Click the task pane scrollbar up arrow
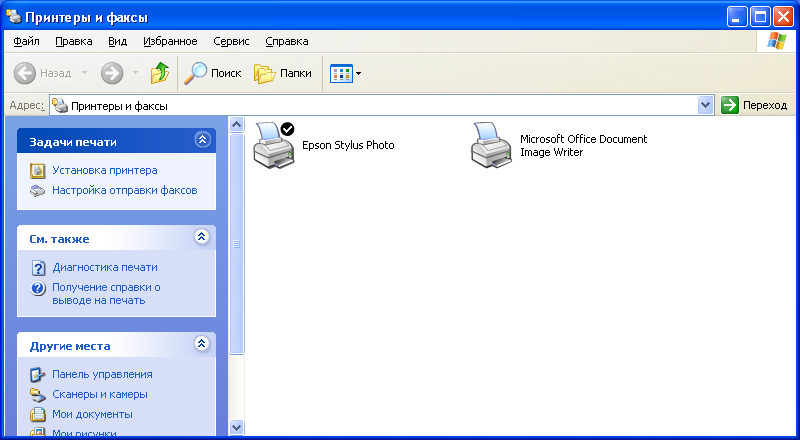 [236, 125]
